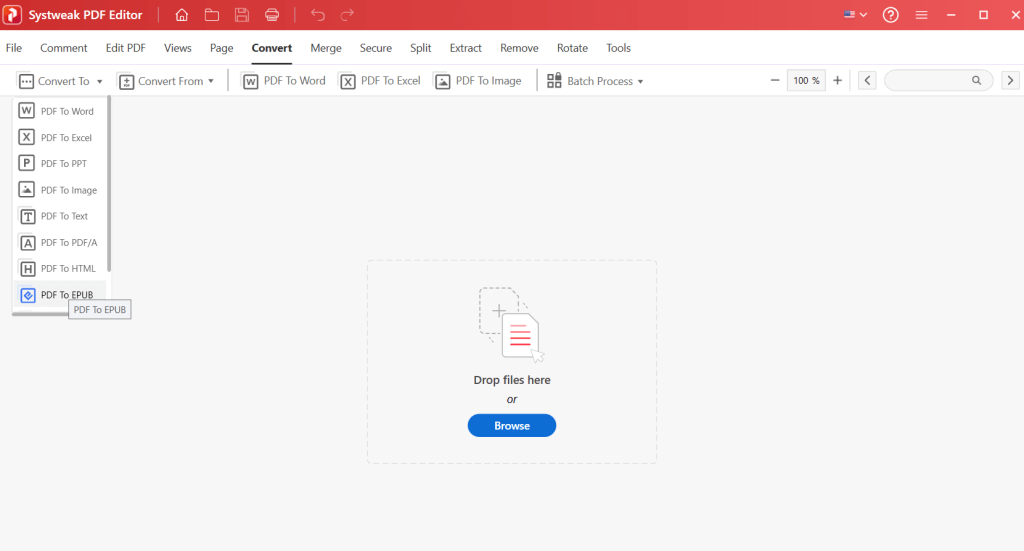This screenshot has width=1024, height=551.
Task: Choose PDF To EPUB menu entry
Action: (x=59, y=294)
